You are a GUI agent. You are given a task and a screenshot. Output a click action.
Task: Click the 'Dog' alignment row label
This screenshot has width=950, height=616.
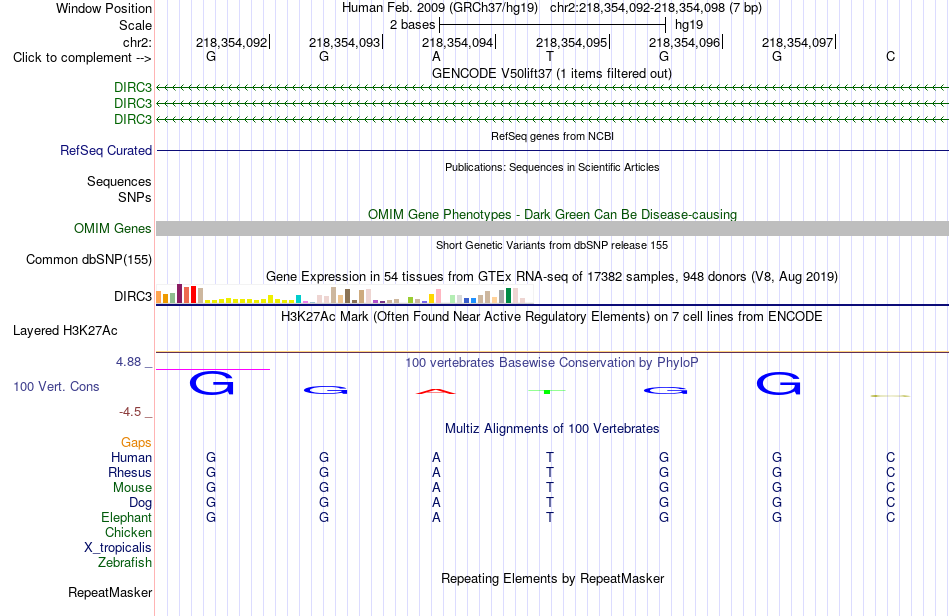141,503
